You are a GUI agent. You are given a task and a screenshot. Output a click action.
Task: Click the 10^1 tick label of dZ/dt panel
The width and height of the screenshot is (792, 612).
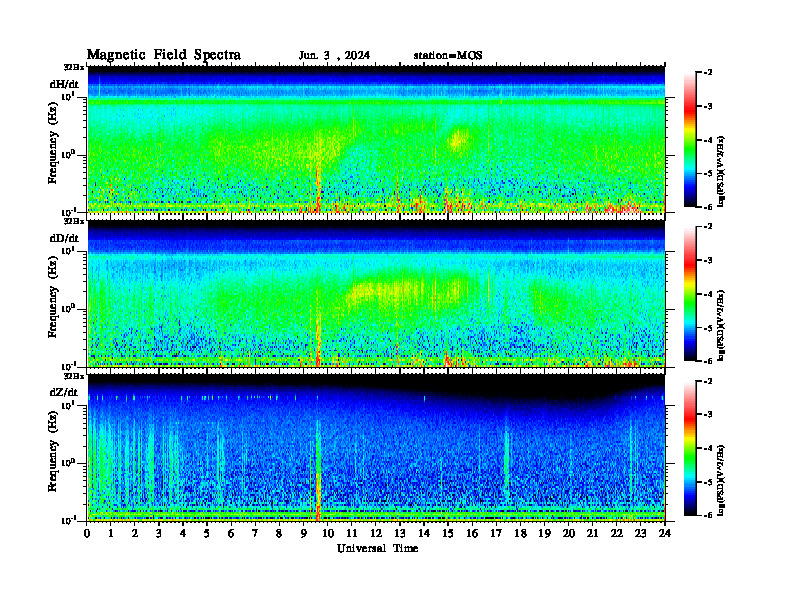pos(68,404)
